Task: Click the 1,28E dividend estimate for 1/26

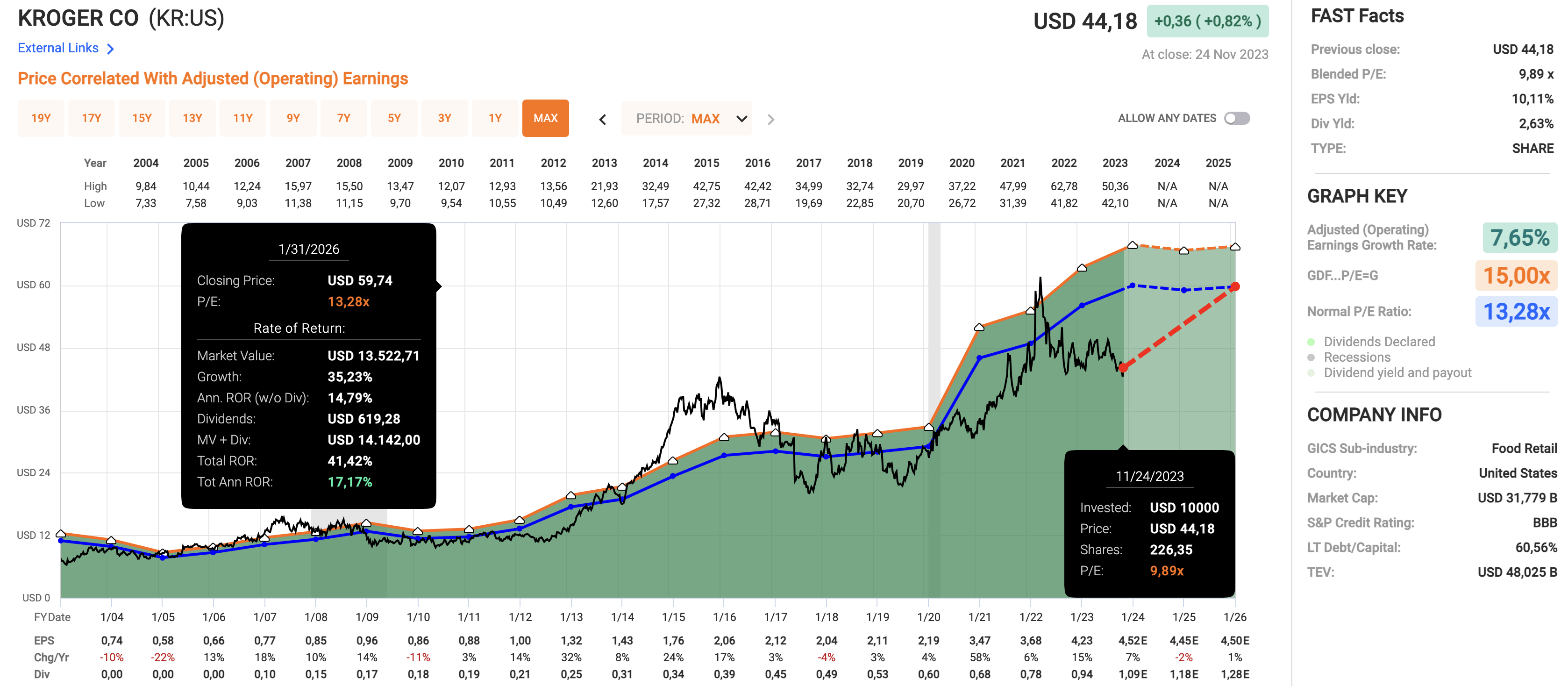Action: pos(1235,674)
